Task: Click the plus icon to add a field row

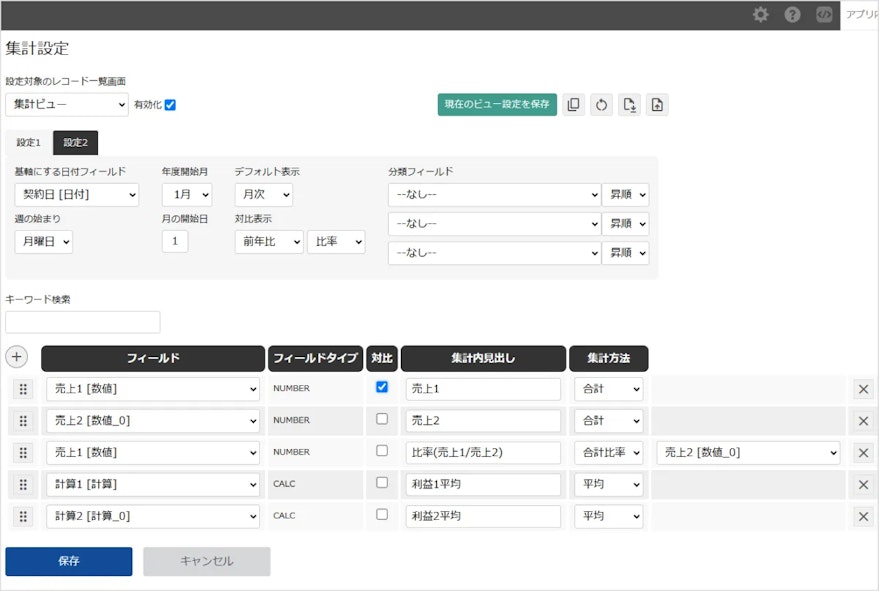Action: (x=17, y=357)
